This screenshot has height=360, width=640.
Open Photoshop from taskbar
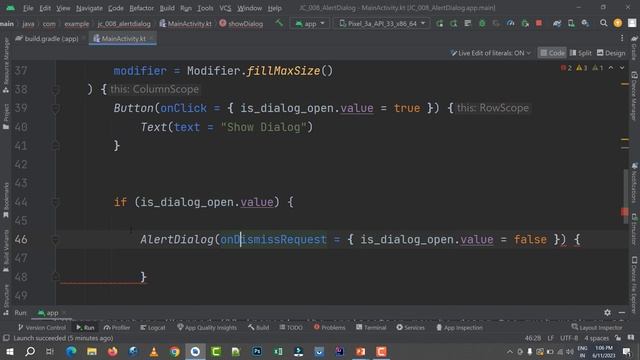(257, 351)
